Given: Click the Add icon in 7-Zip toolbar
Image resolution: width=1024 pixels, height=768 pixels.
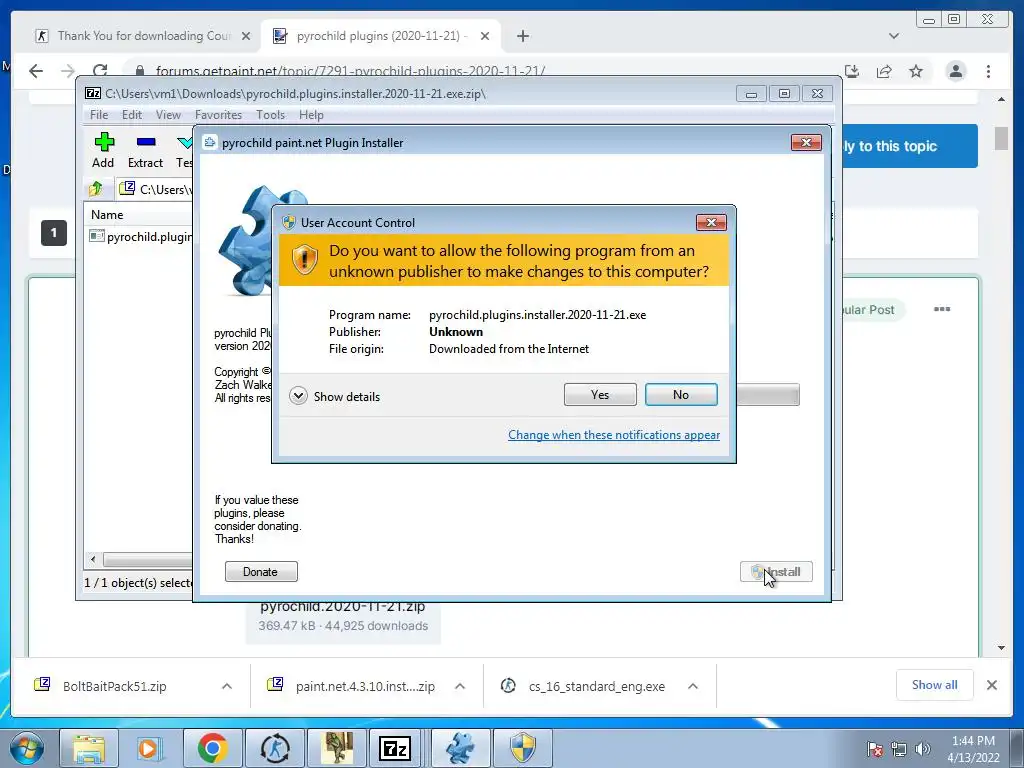Looking at the screenshot, I should pos(103,150).
